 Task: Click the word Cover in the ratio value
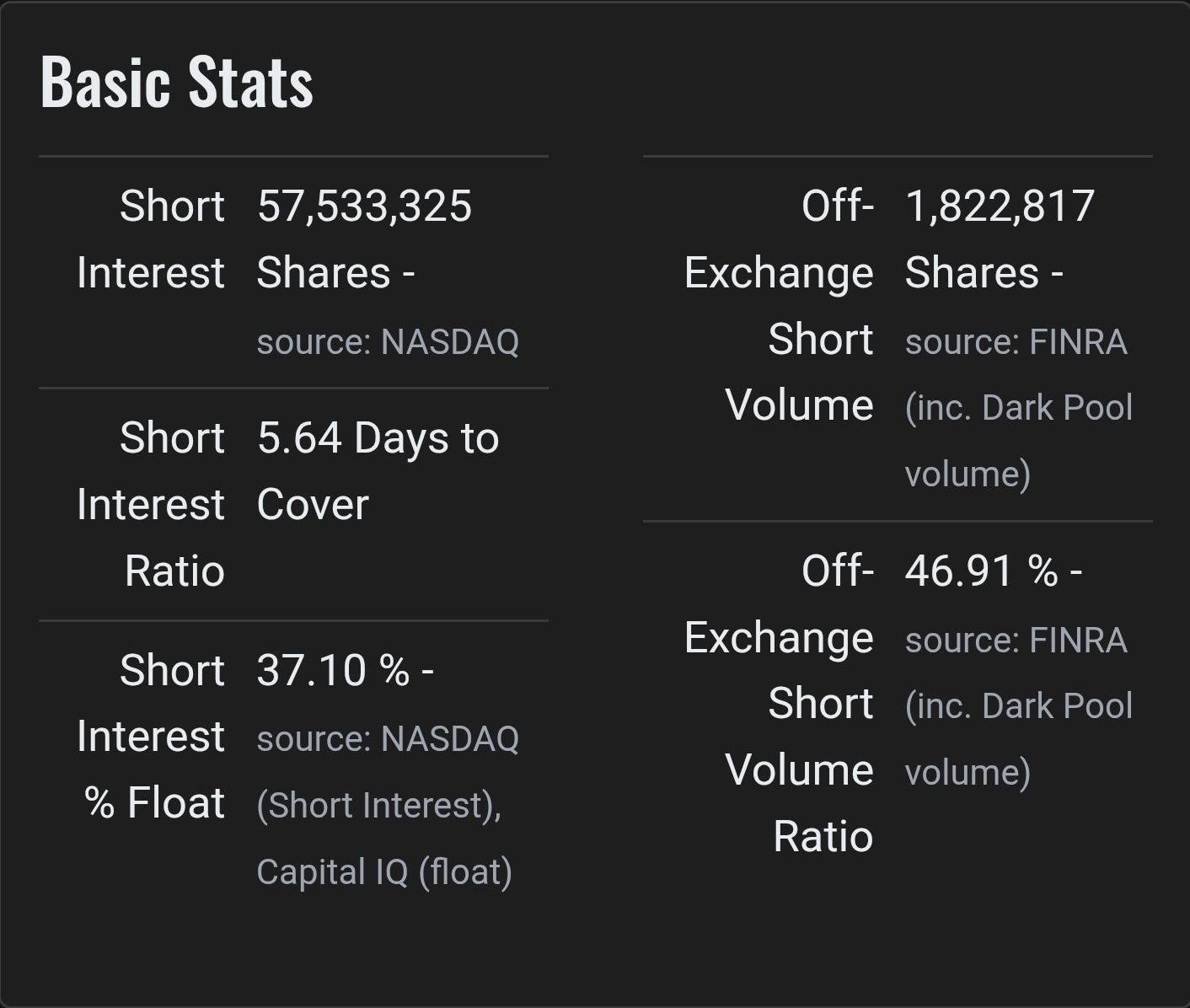(x=313, y=505)
